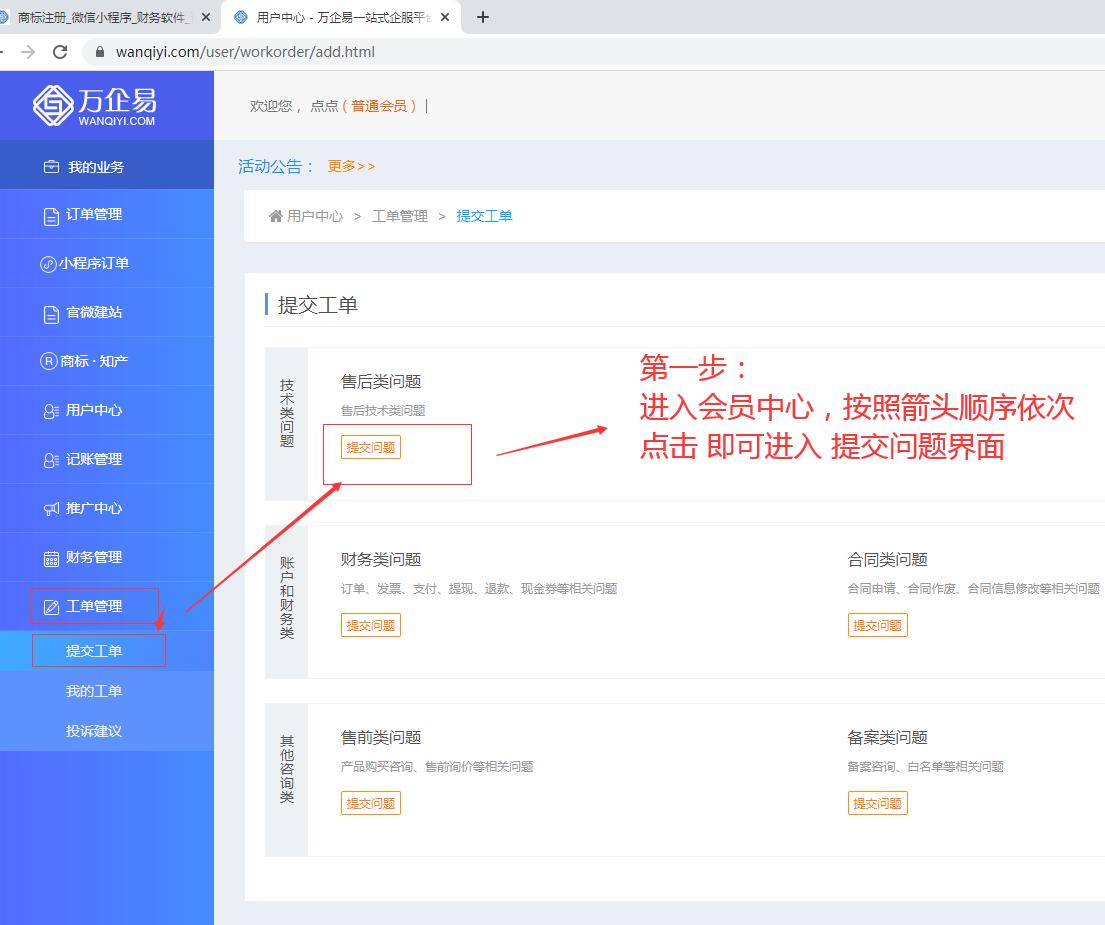Open 我的工单 submenu item
Viewport: 1105px width, 925px height.
pos(107,691)
